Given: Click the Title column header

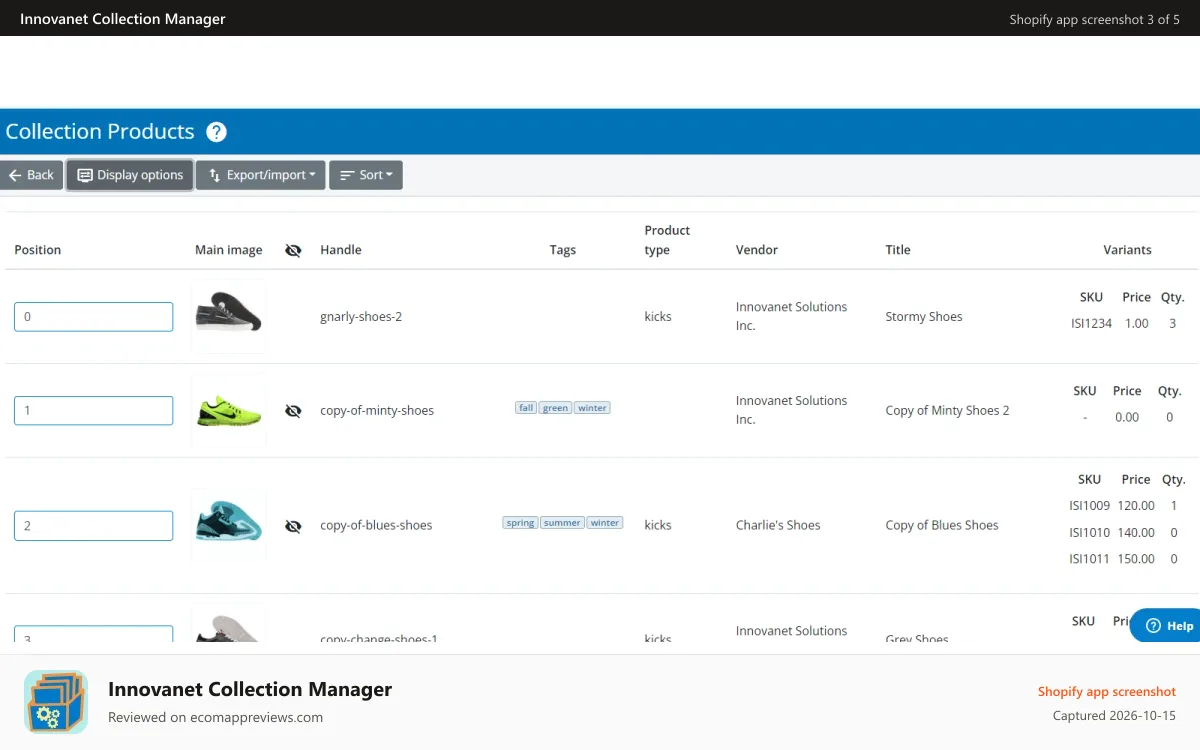Looking at the screenshot, I should pyautogui.click(x=898, y=250).
